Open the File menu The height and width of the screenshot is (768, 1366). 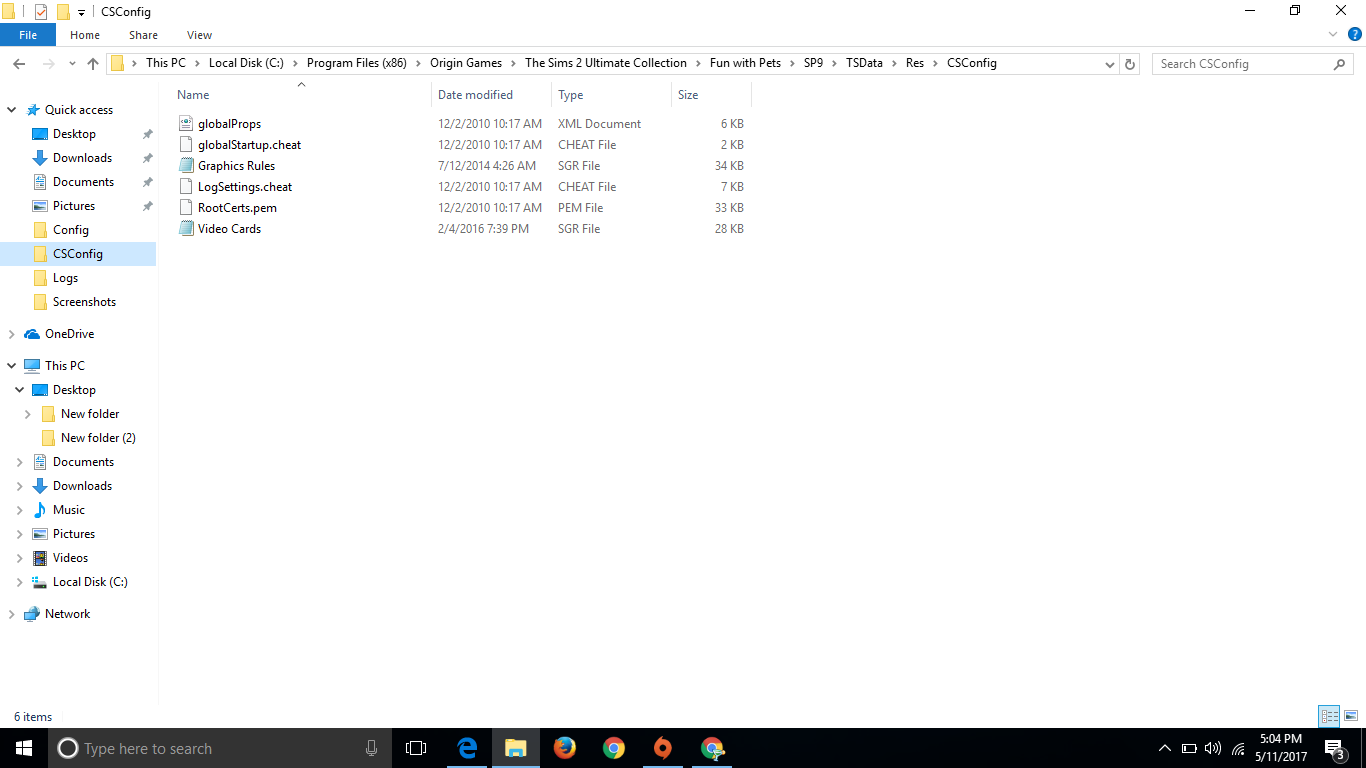click(28, 35)
